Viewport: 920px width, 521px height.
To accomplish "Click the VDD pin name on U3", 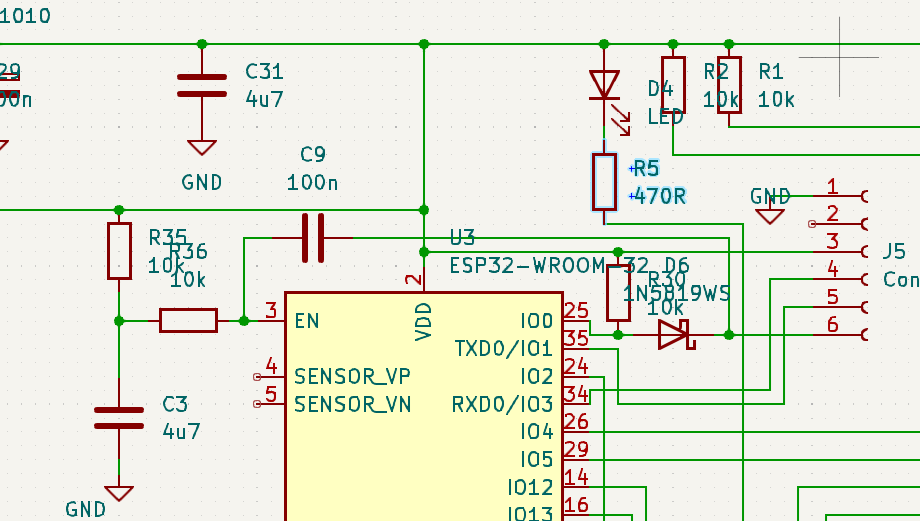I will pos(423,322).
